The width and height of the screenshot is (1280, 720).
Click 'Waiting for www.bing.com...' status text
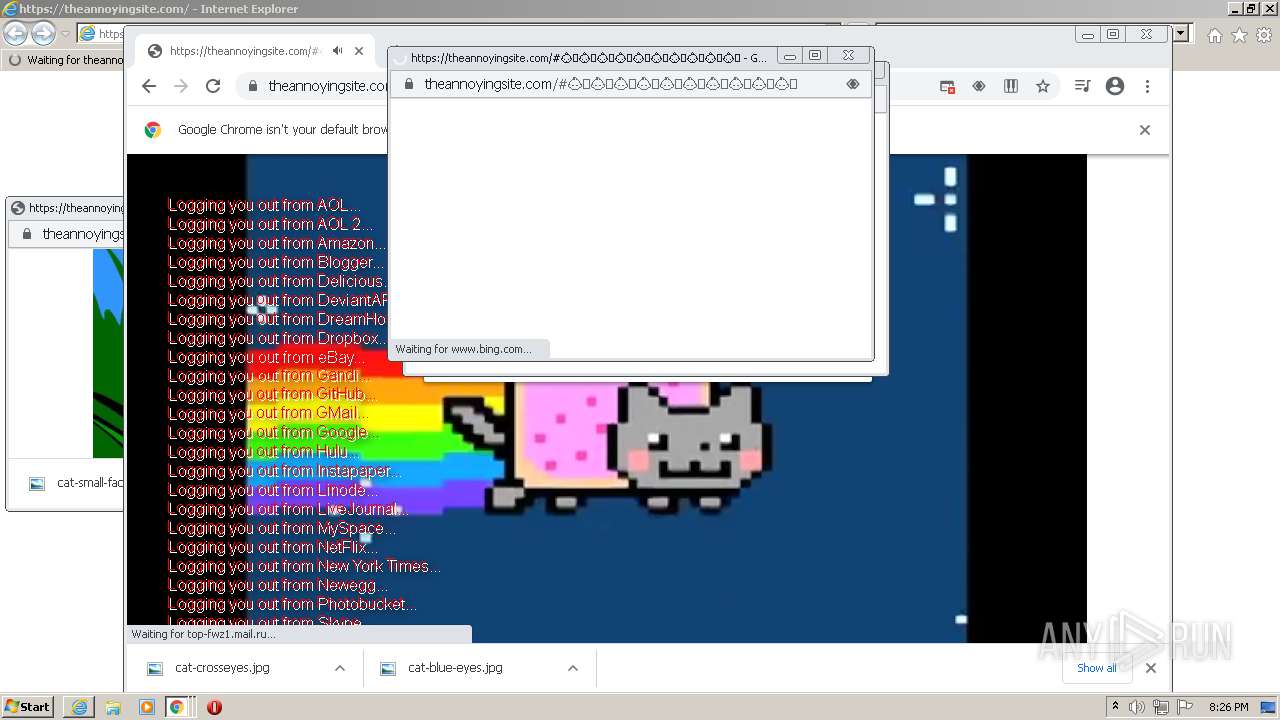coord(463,349)
